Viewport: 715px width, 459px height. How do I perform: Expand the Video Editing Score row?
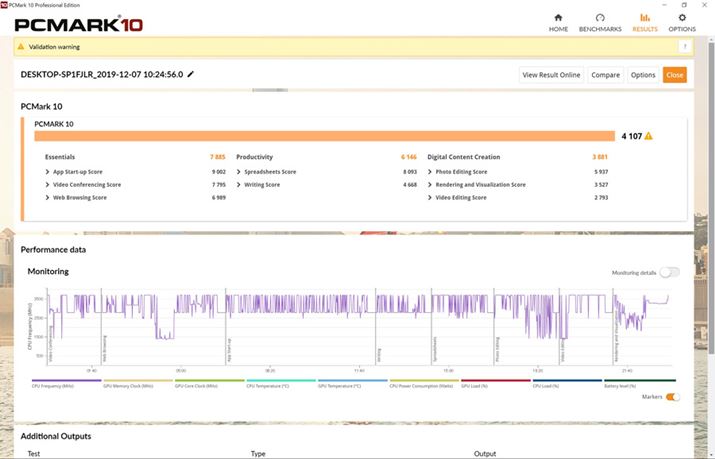[431, 197]
